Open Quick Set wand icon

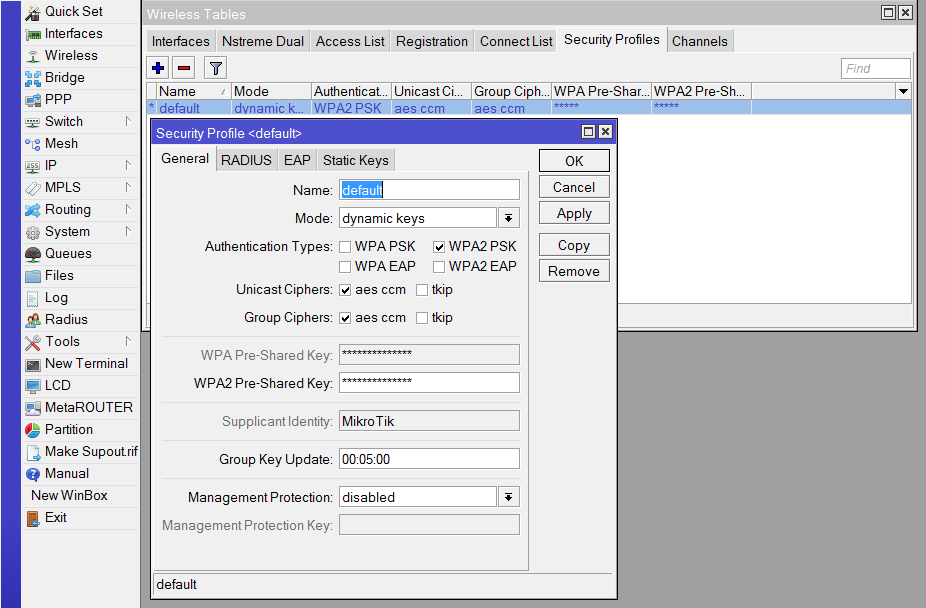pyautogui.click(x=33, y=12)
